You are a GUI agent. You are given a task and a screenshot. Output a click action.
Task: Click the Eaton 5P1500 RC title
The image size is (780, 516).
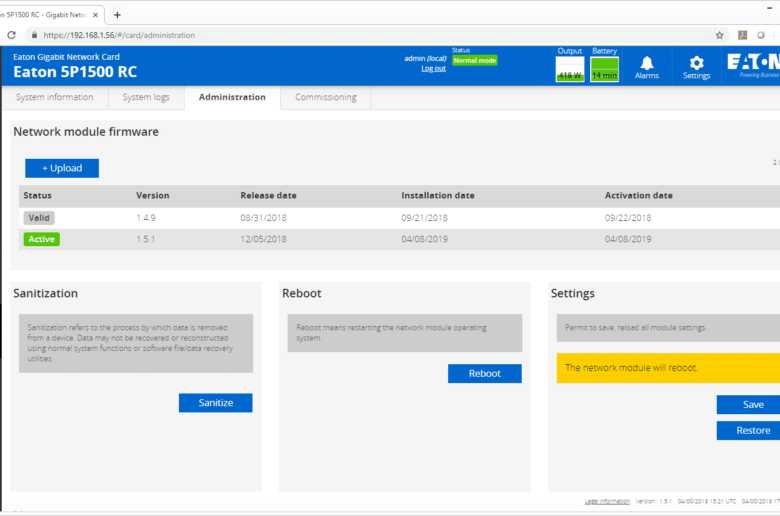[75, 72]
